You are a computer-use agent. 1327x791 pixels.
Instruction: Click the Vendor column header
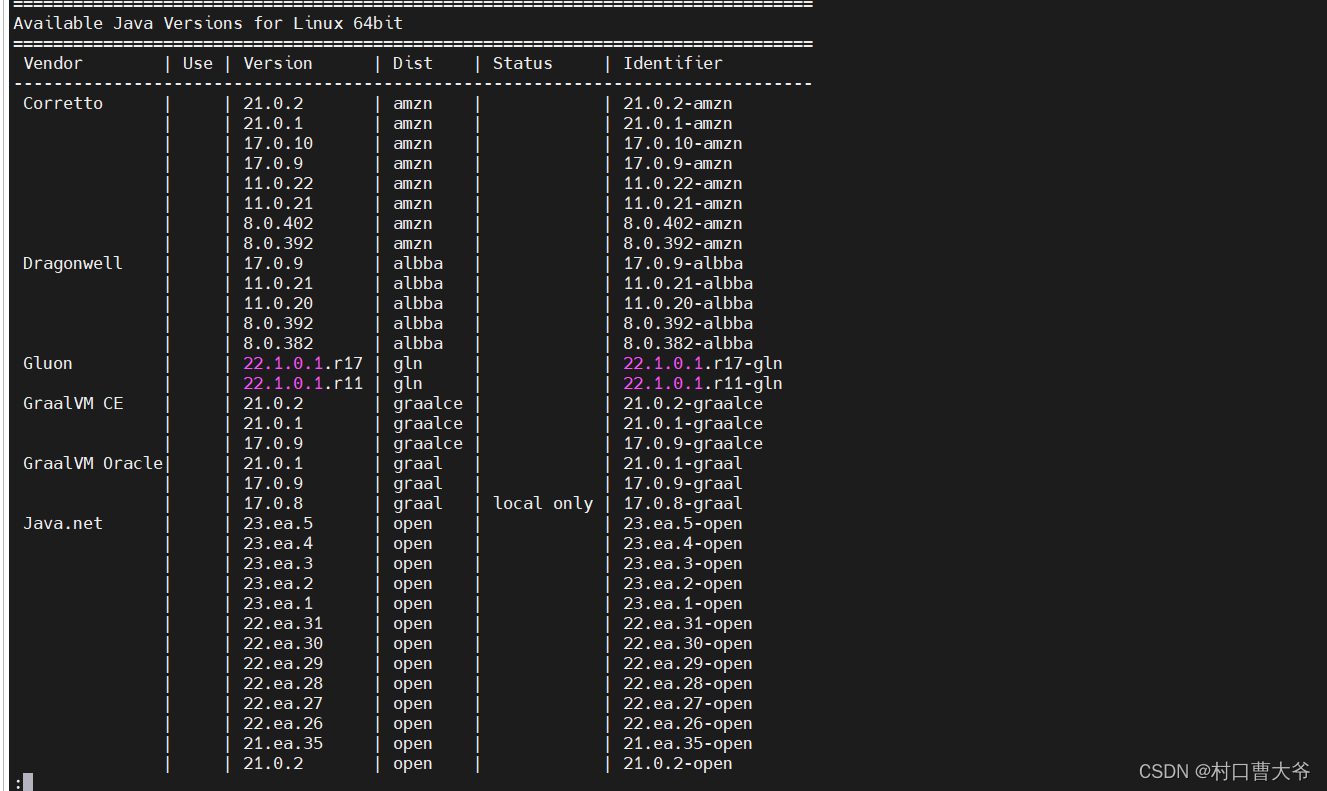(51, 63)
